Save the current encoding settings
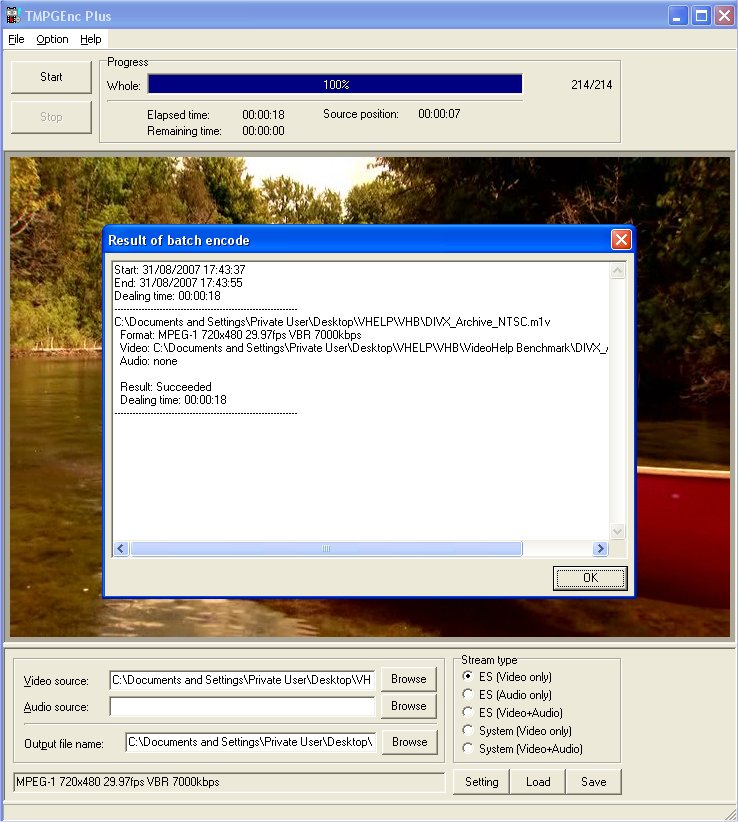 point(593,782)
